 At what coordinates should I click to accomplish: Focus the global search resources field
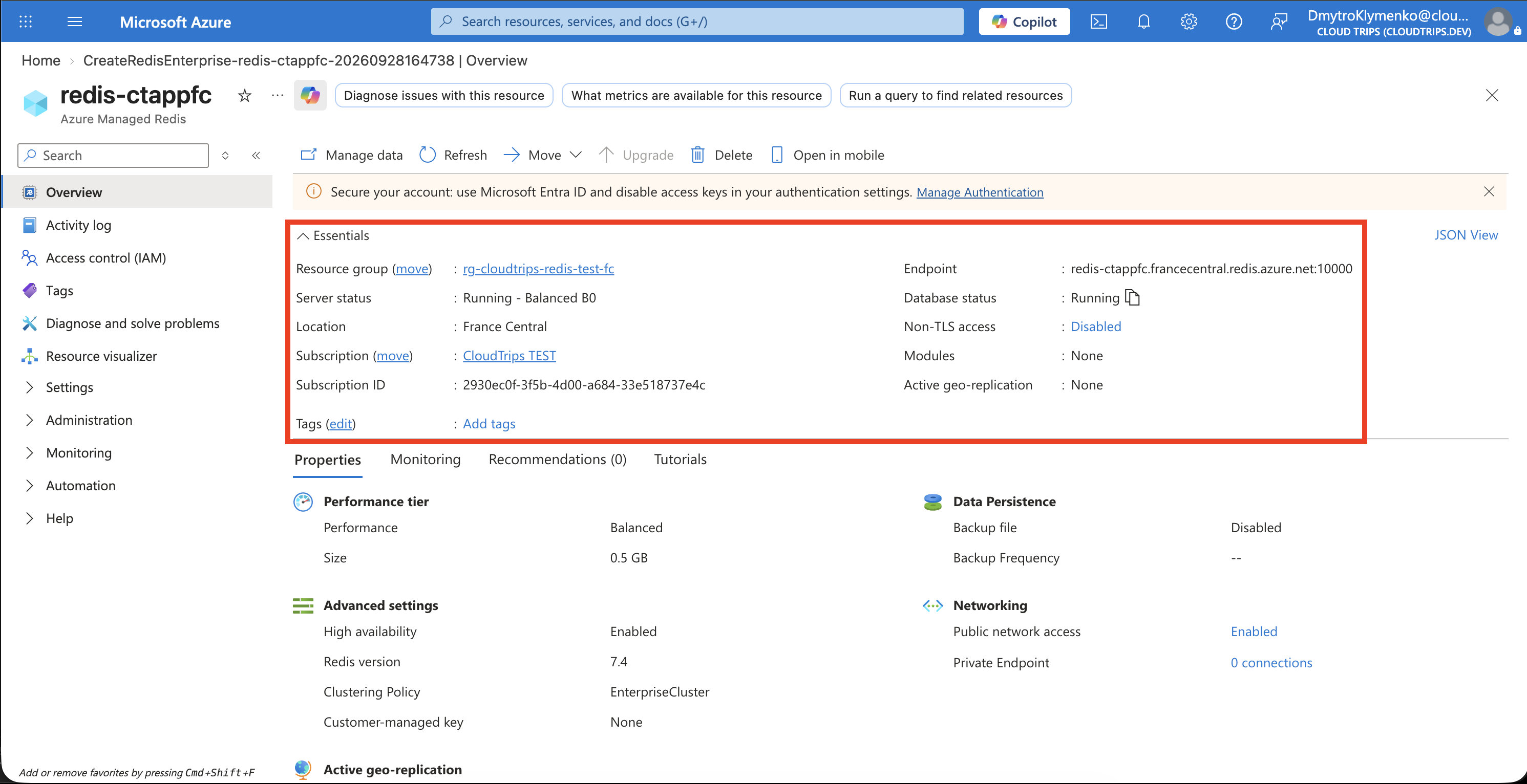click(x=697, y=22)
